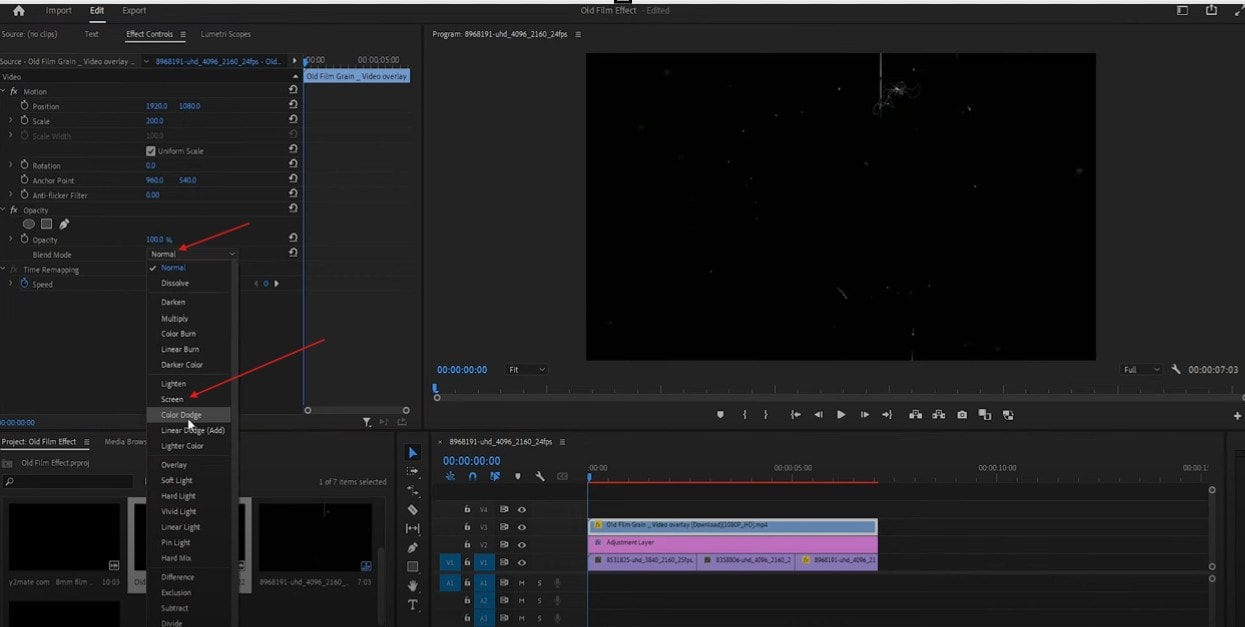The image size is (1245, 627).
Task: Reset the Opacity effect with its reset arrow
Action: pos(293,210)
